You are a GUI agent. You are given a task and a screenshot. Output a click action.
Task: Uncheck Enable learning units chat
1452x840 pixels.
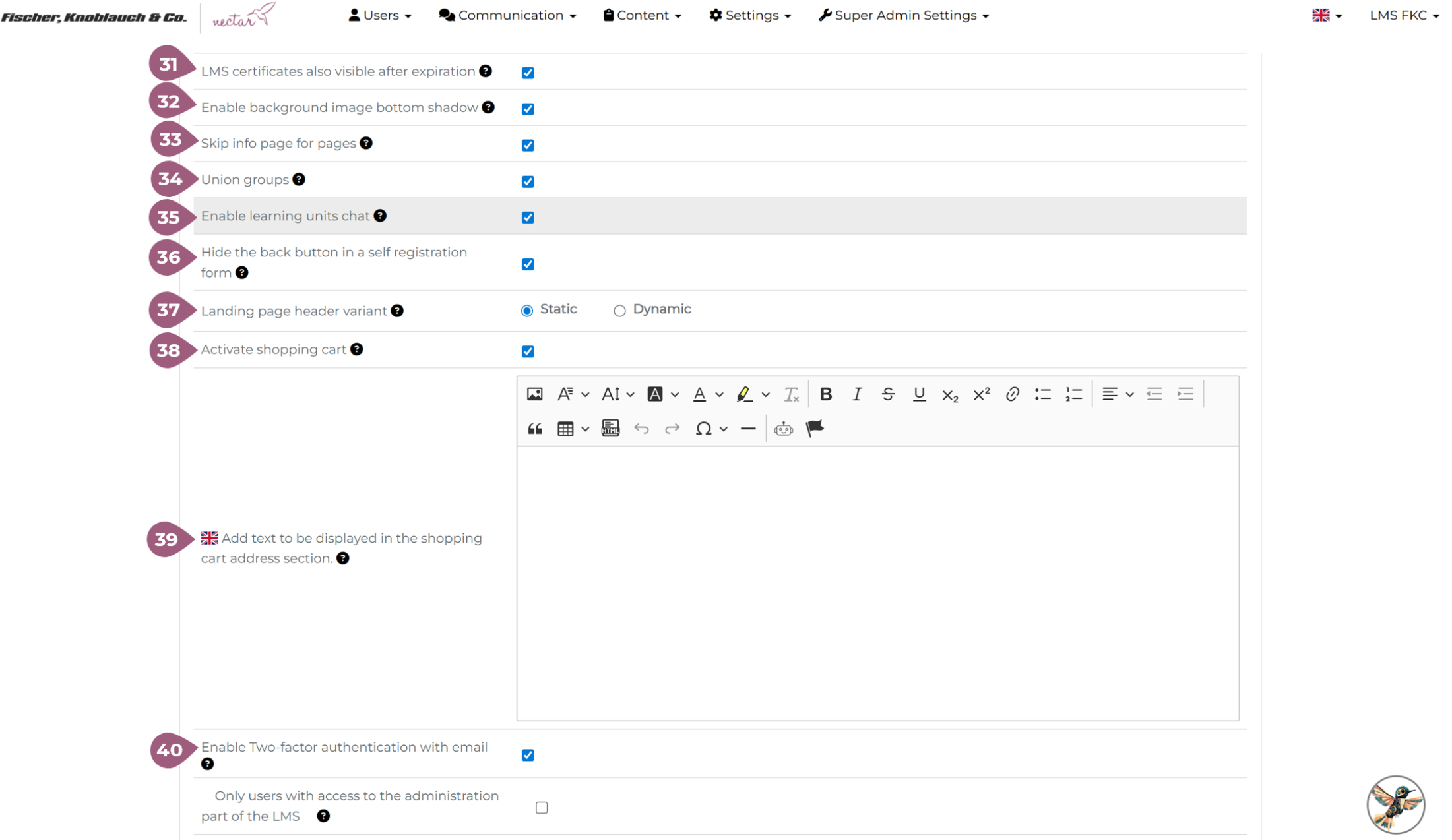coord(528,218)
